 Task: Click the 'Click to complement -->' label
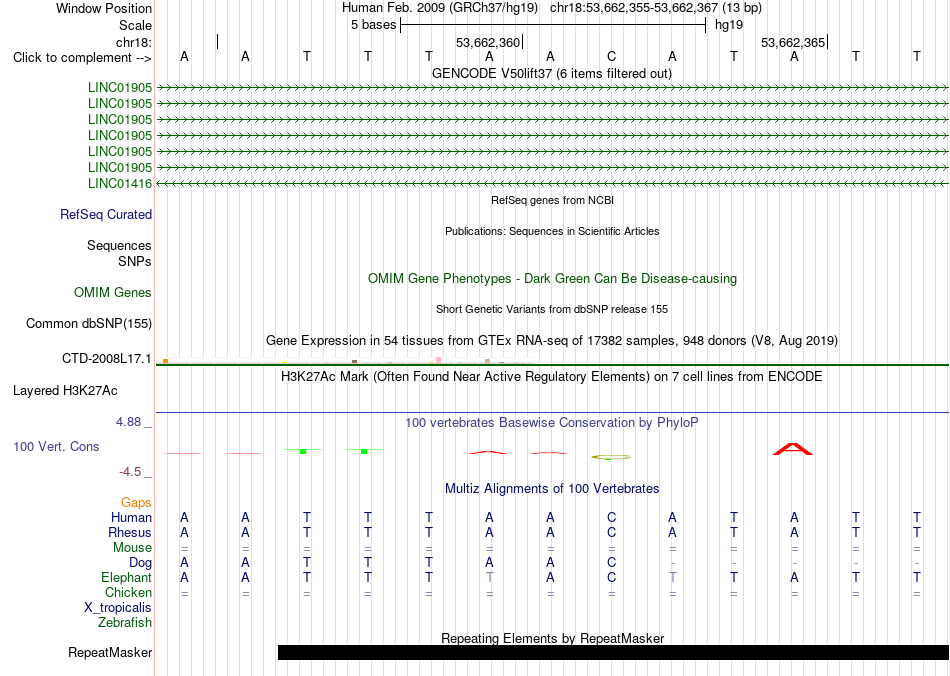(82, 58)
